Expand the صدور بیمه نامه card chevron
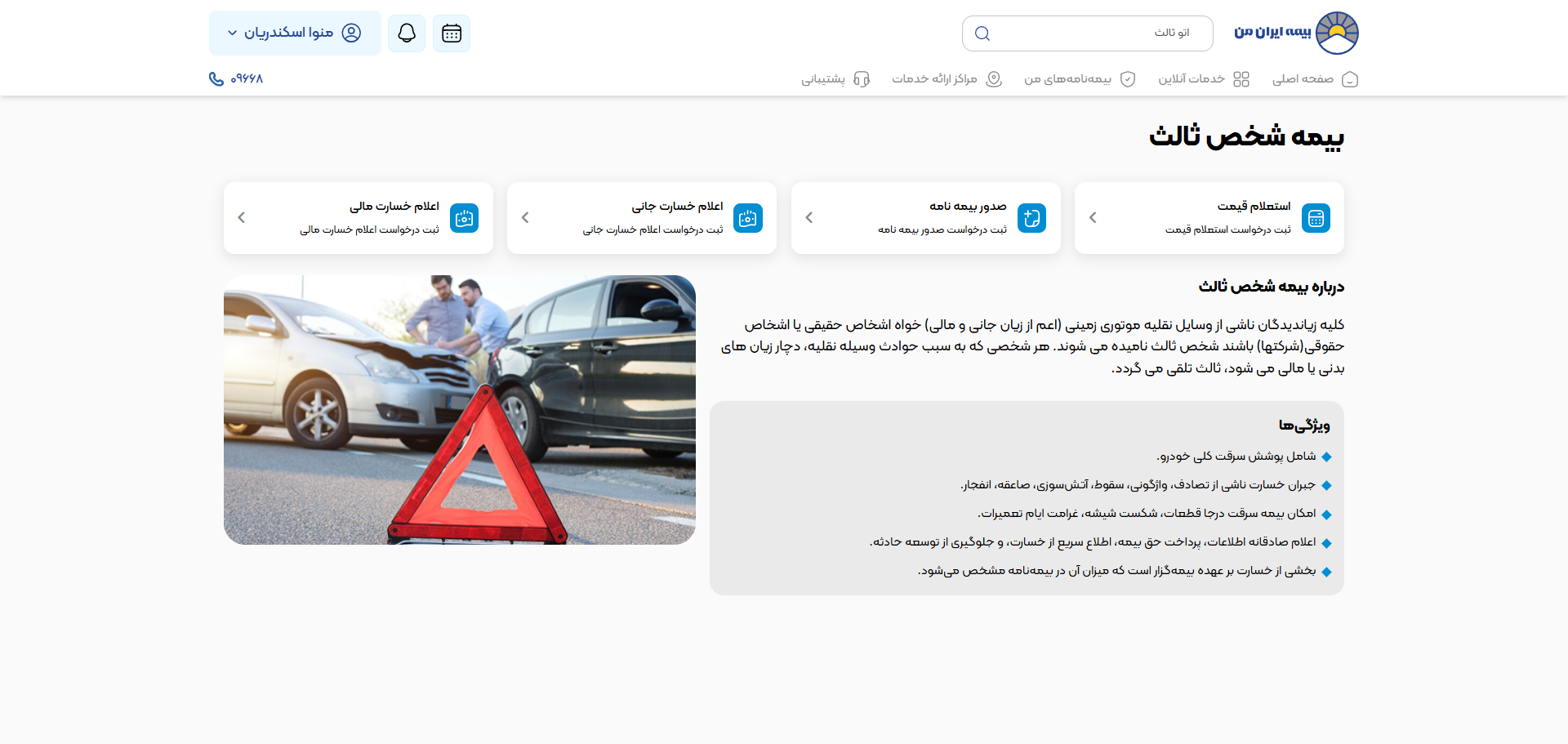 pos(808,217)
